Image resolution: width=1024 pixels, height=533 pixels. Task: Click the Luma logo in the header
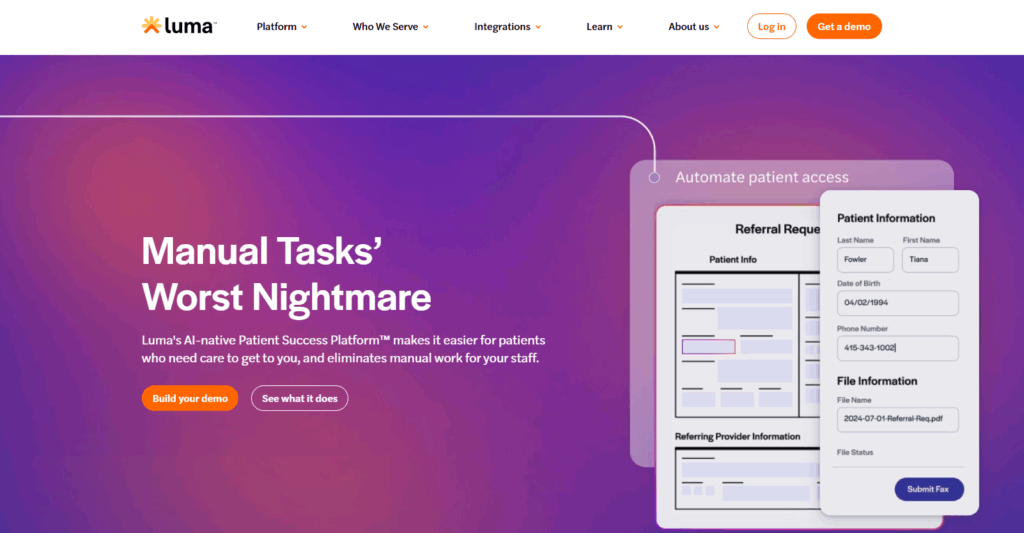179,26
